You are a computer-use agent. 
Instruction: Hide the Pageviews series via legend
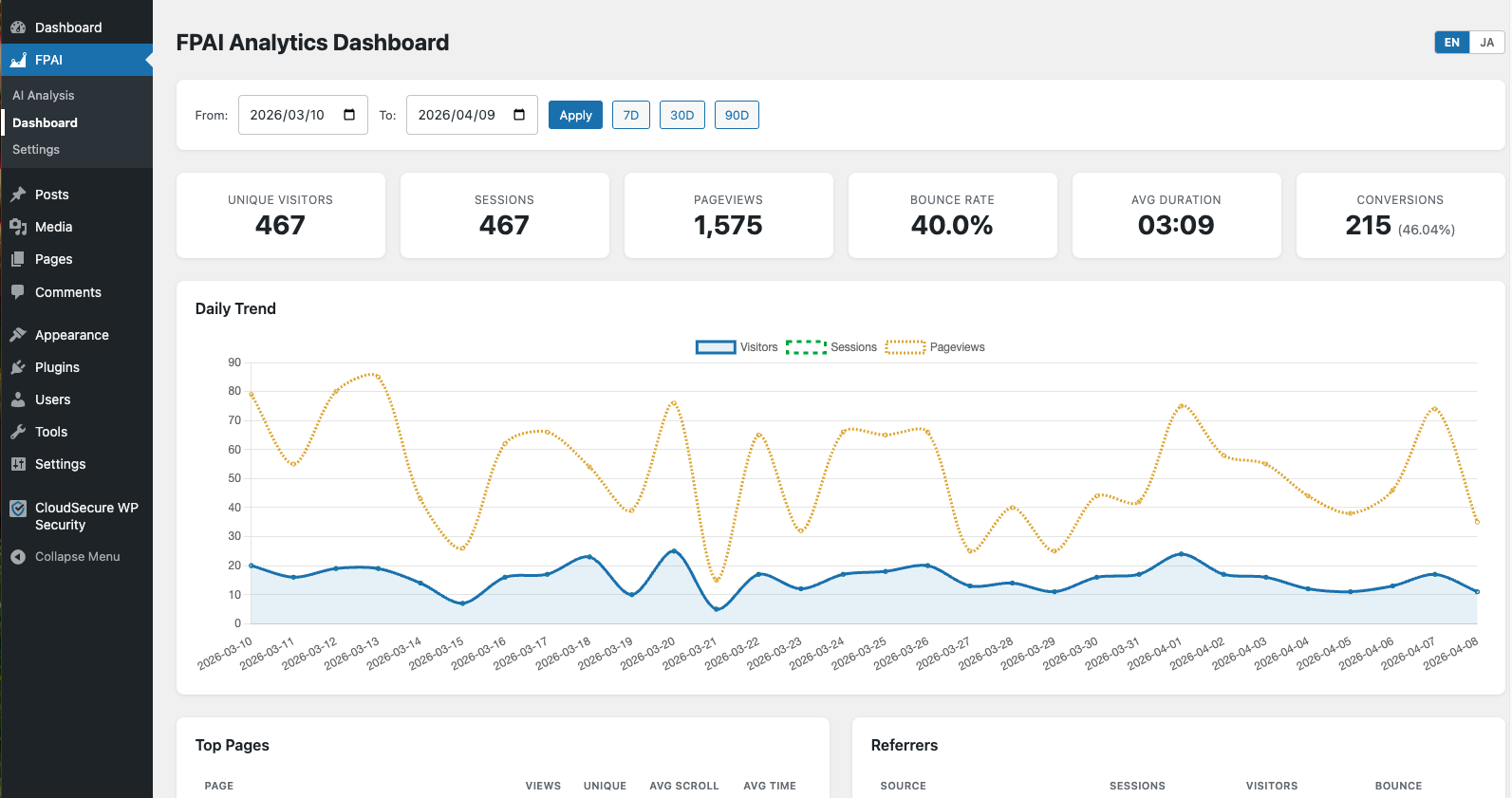[x=935, y=347]
